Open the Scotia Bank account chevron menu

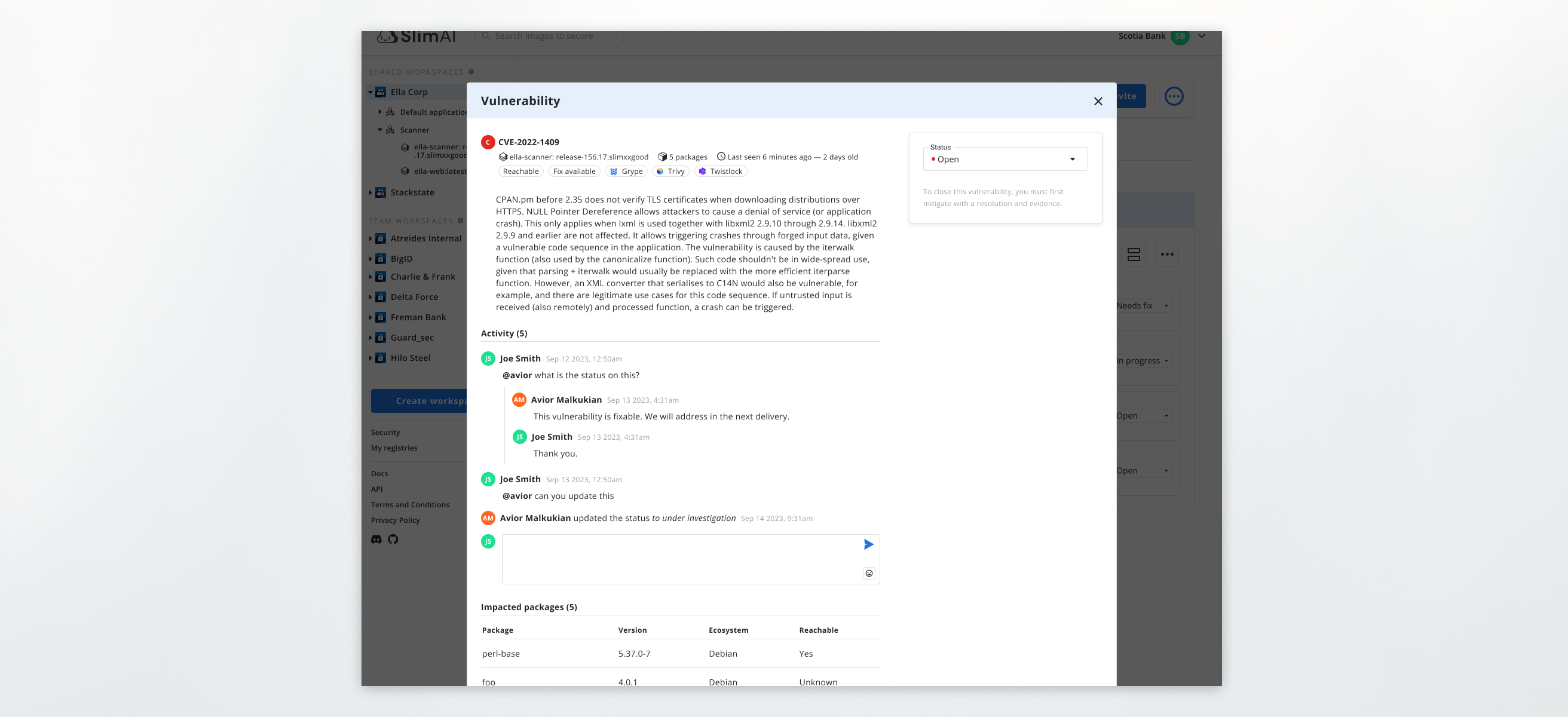[1202, 36]
